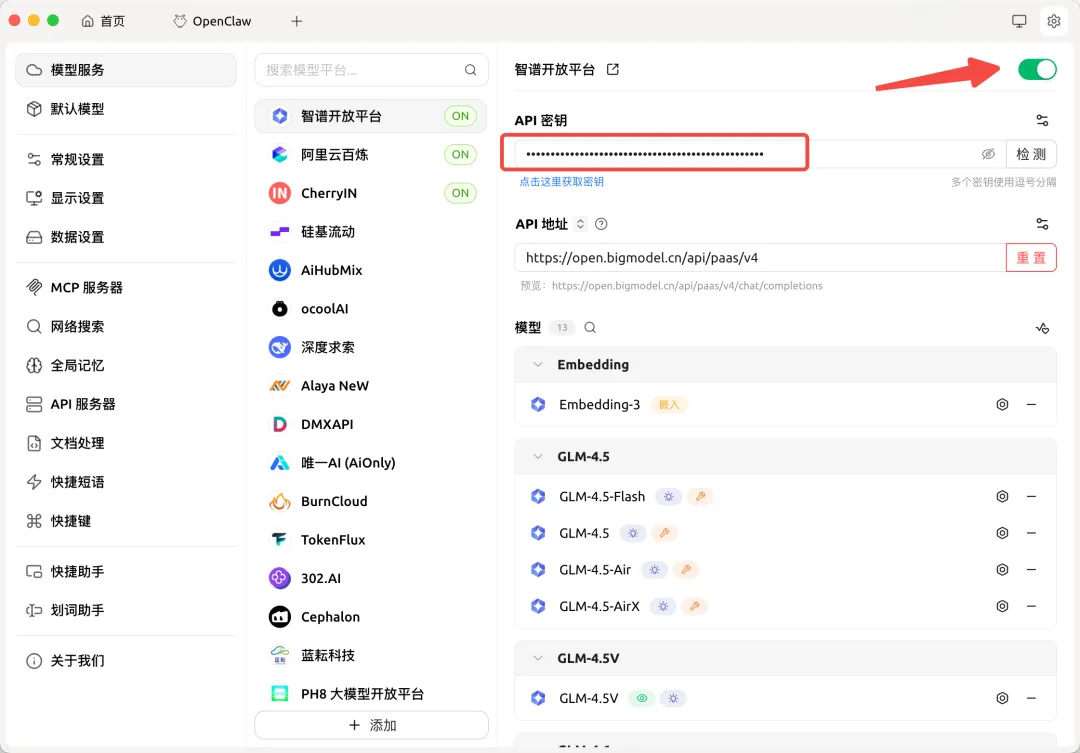This screenshot has width=1080, height=753.
Task: Collapse the GLM-4.5 model group
Action: [538, 457]
